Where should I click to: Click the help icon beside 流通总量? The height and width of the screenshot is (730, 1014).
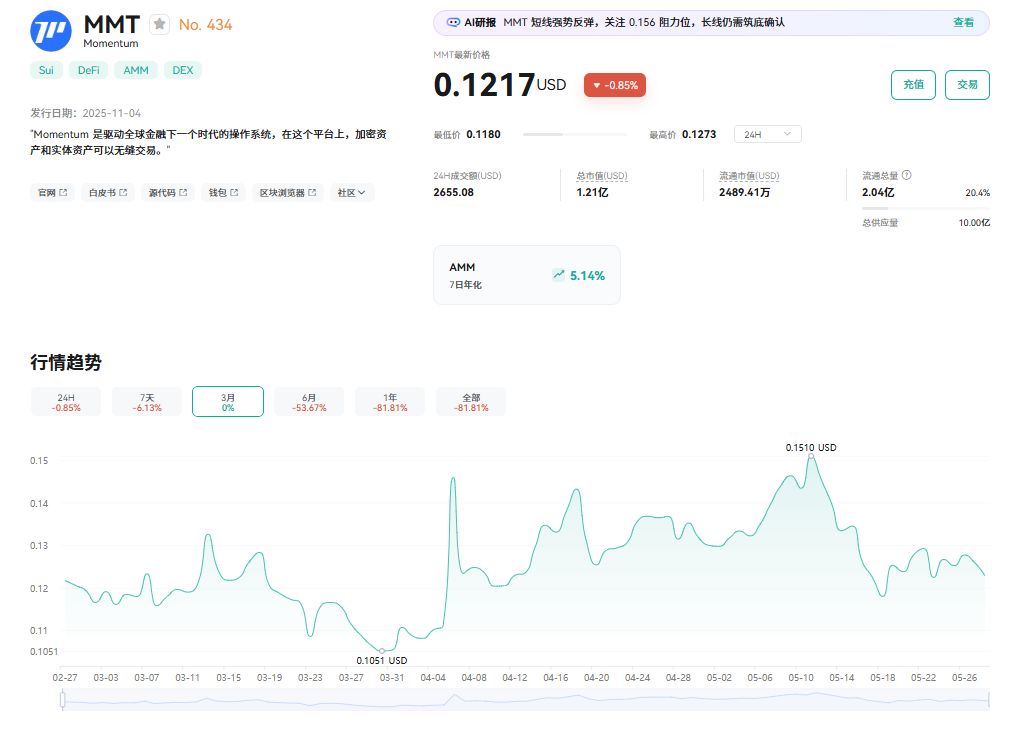(907, 175)
